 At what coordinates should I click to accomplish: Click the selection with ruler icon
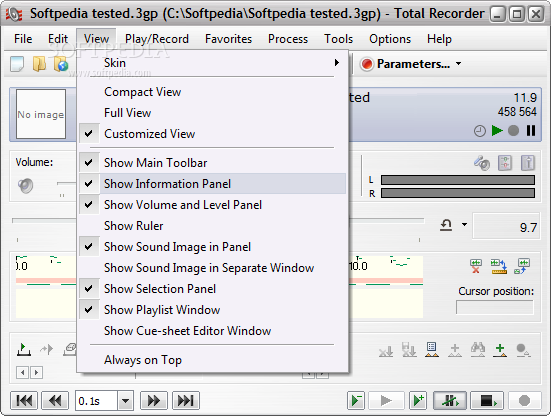(x=499, y=266)
